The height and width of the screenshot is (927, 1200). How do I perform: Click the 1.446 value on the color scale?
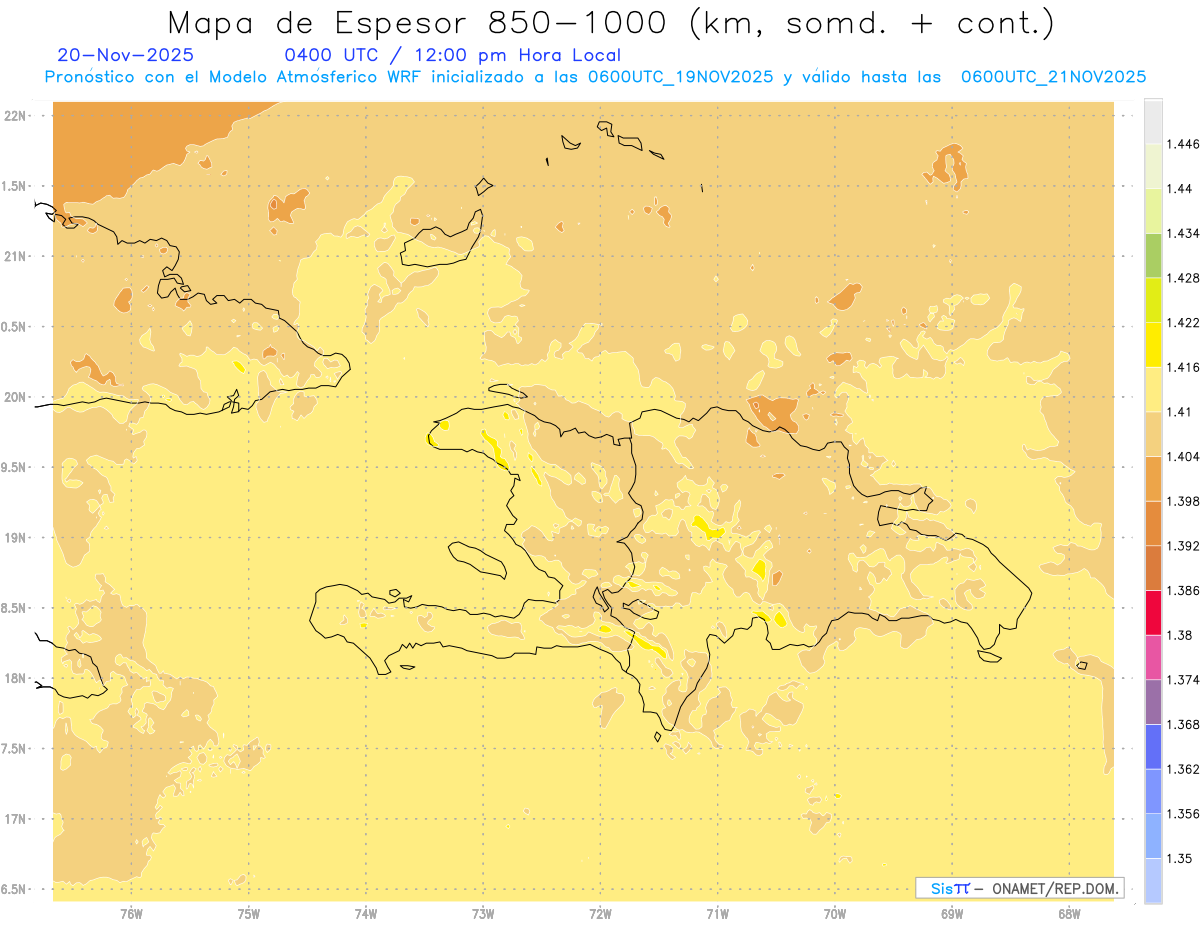point(1183,144)
